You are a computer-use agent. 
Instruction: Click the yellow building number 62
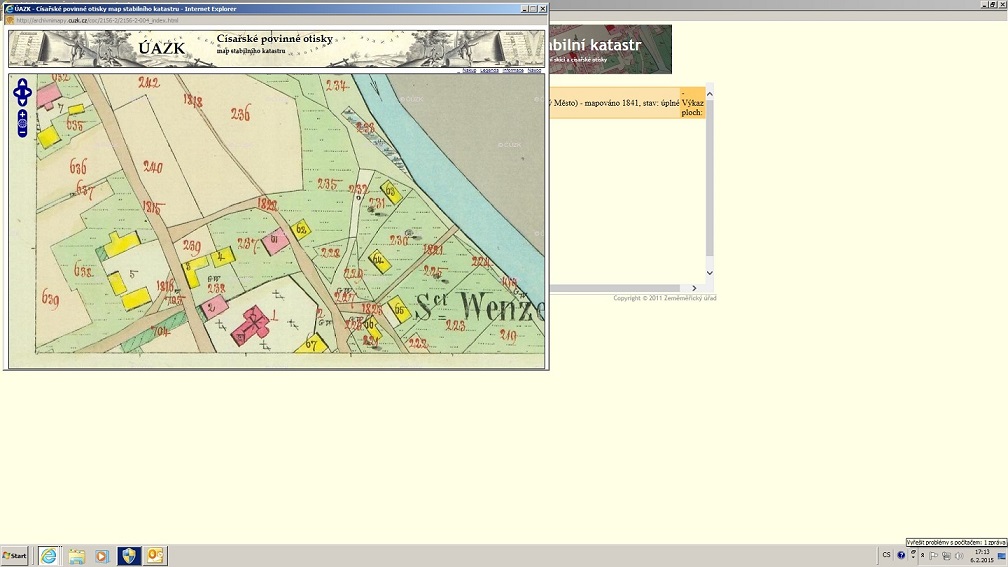(300, 229)
